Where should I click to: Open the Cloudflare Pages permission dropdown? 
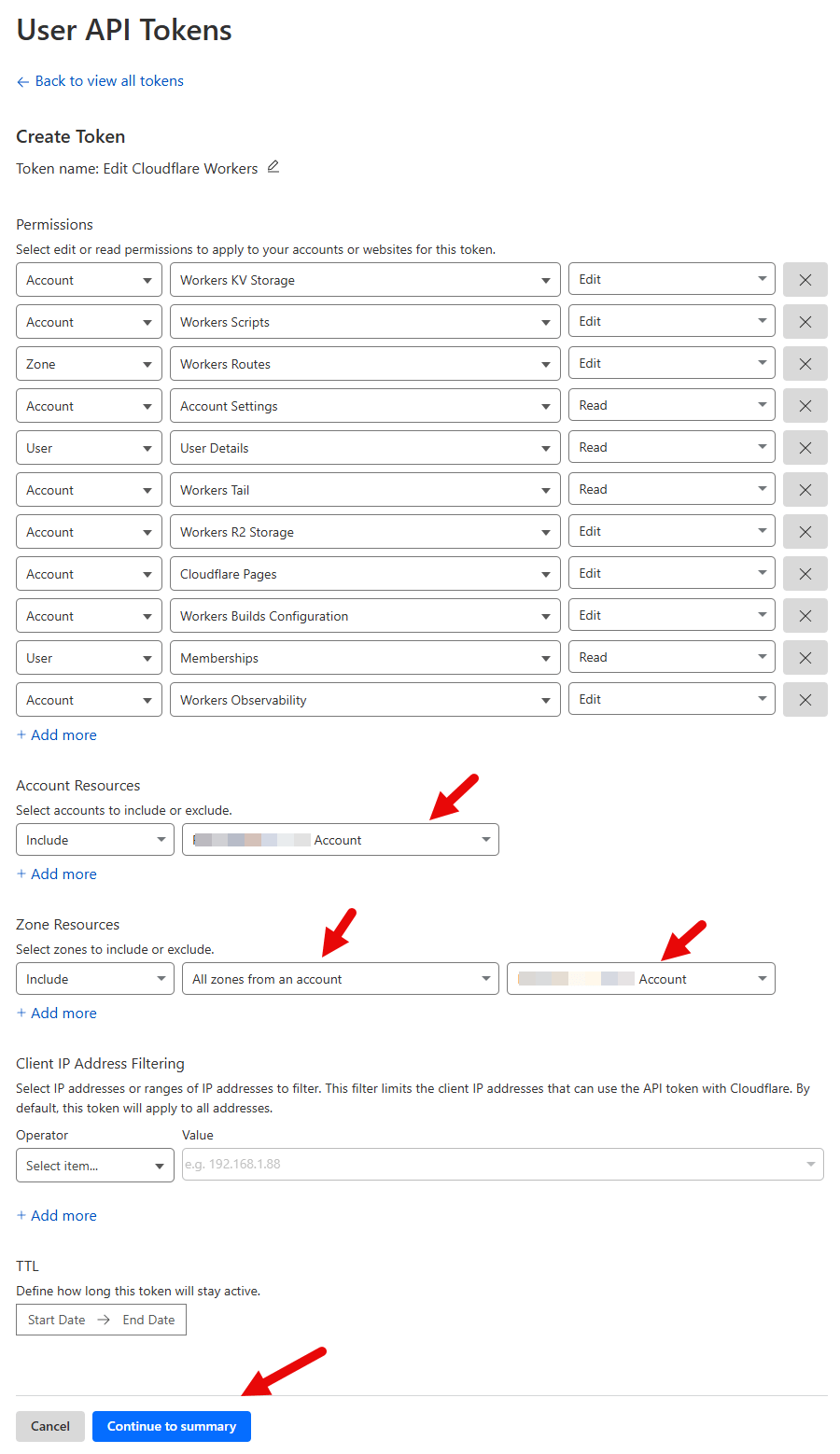365,574
